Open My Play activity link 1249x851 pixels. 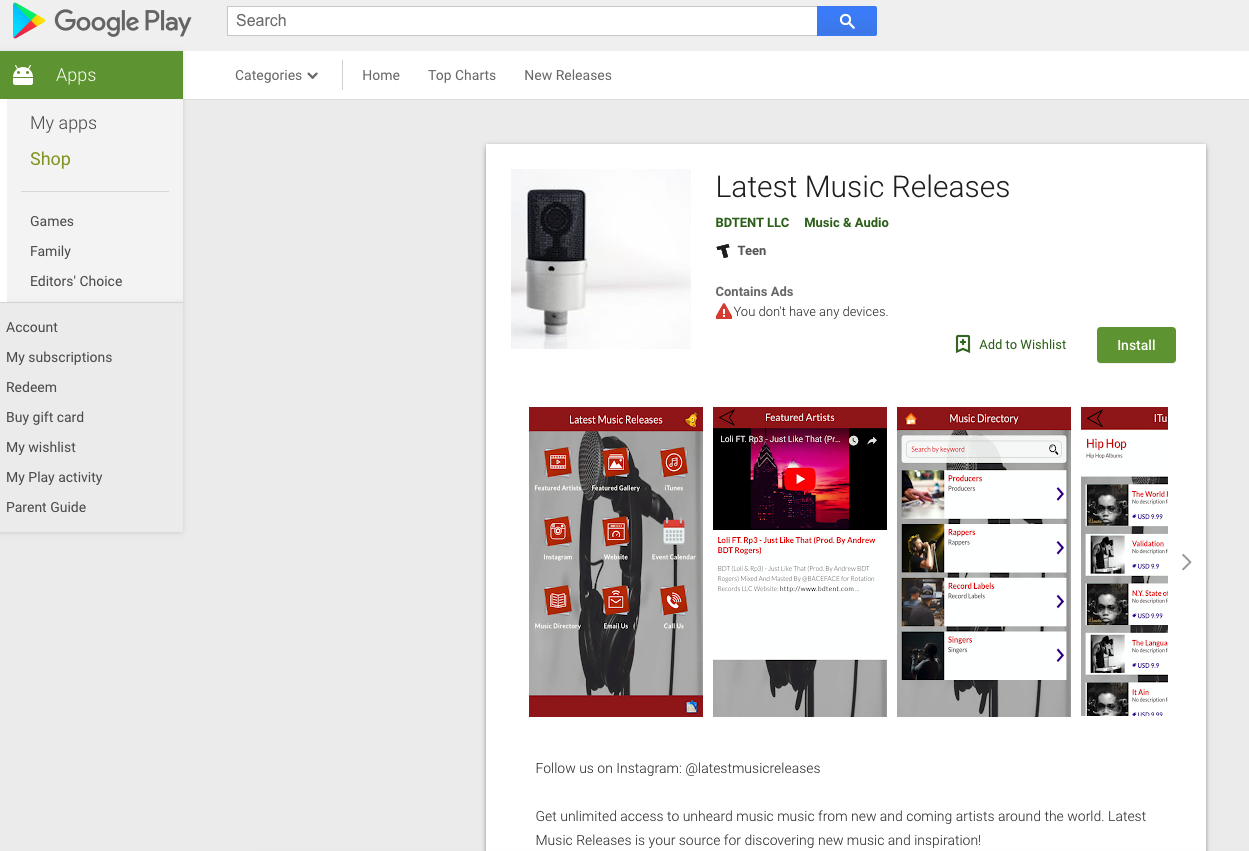[x=54, y=477]
